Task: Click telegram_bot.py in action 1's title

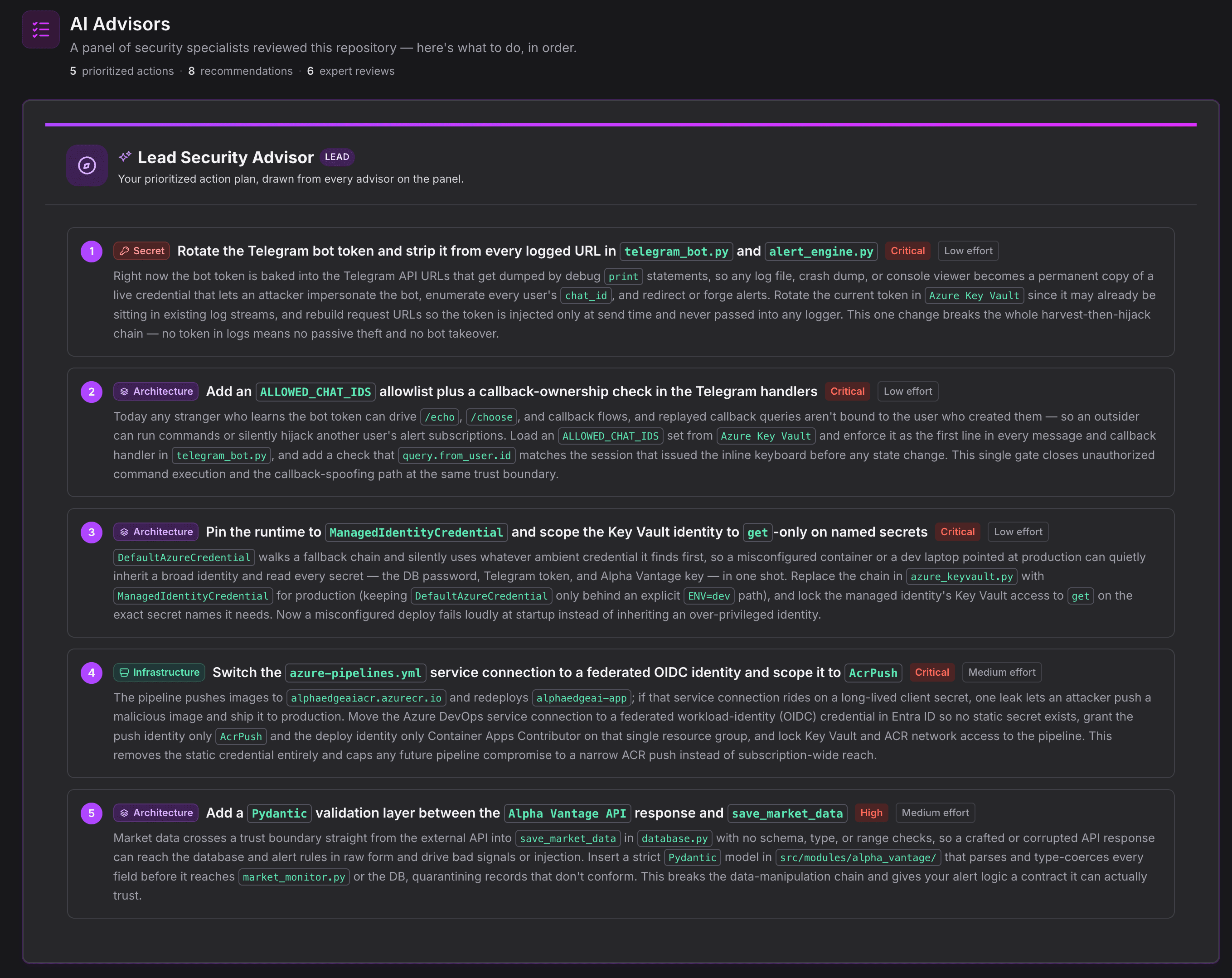Action: (x=677, y=252)
